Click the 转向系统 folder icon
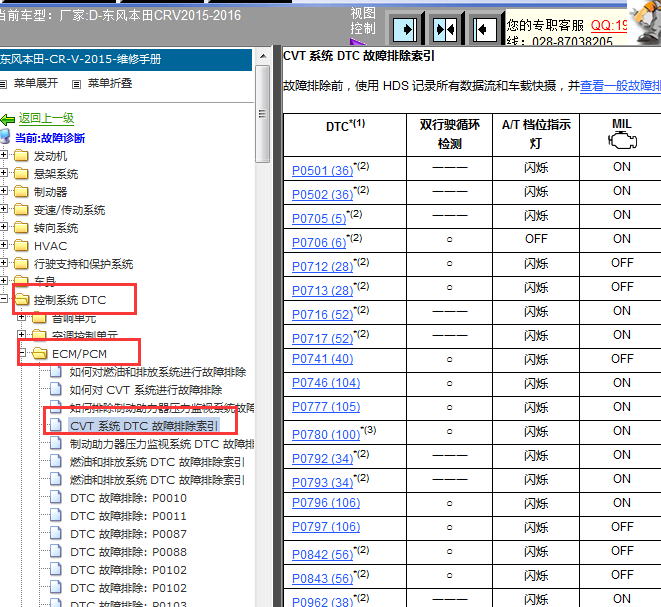The image size is (661, 607). coord(21,228)
